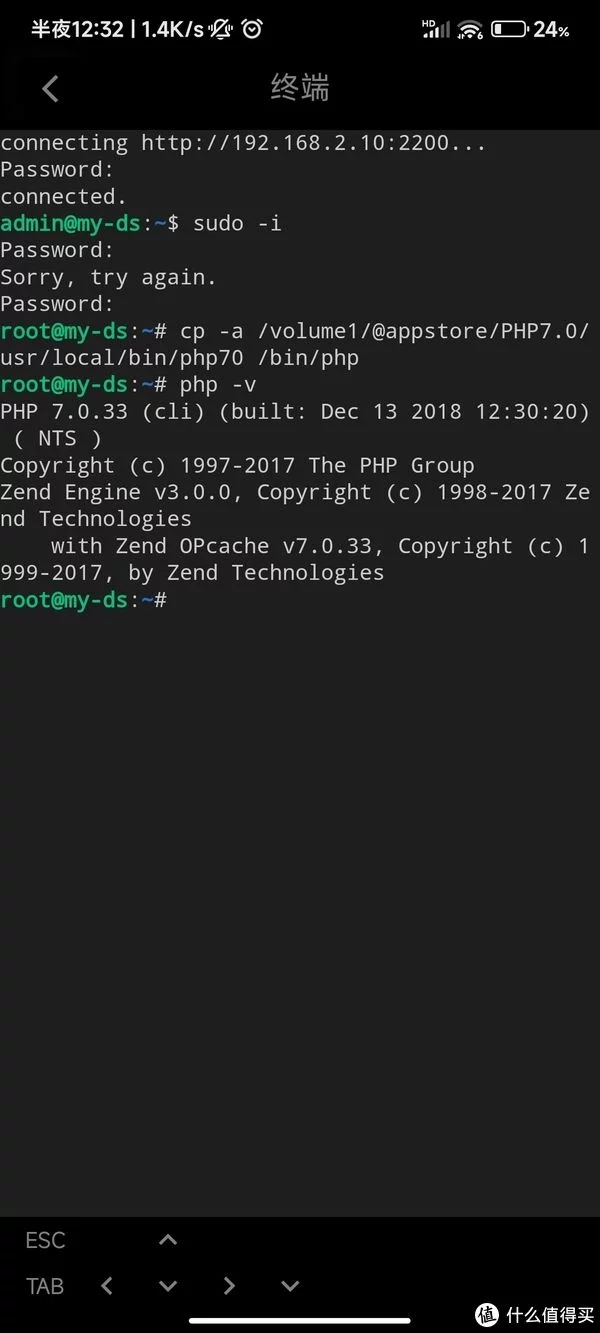This screenshot has height=1333, width=600.
Task: Tap the sudo -i command line
Action: (x=141, y=223)
